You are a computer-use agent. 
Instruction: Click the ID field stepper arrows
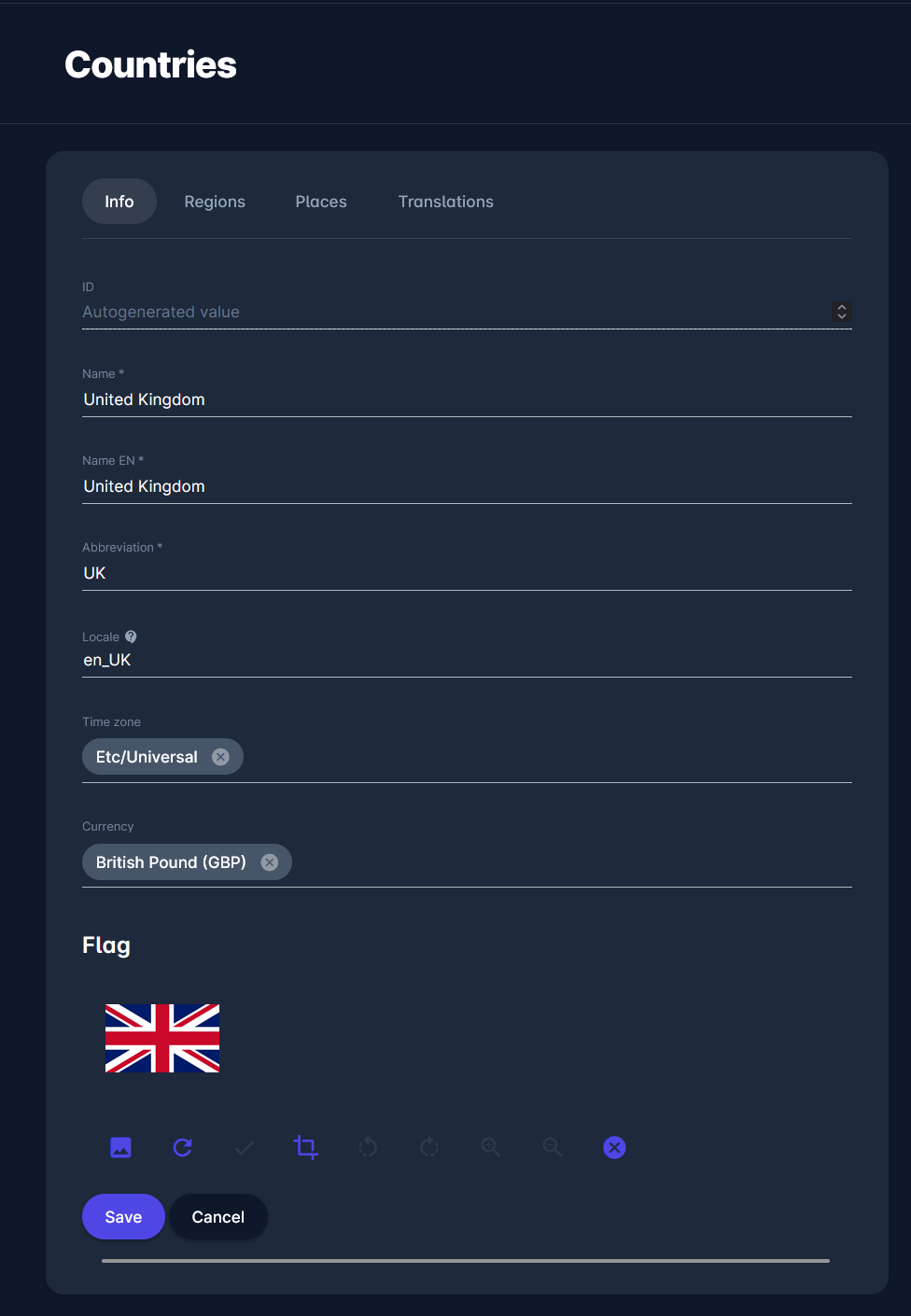click(x=842, y=312)
